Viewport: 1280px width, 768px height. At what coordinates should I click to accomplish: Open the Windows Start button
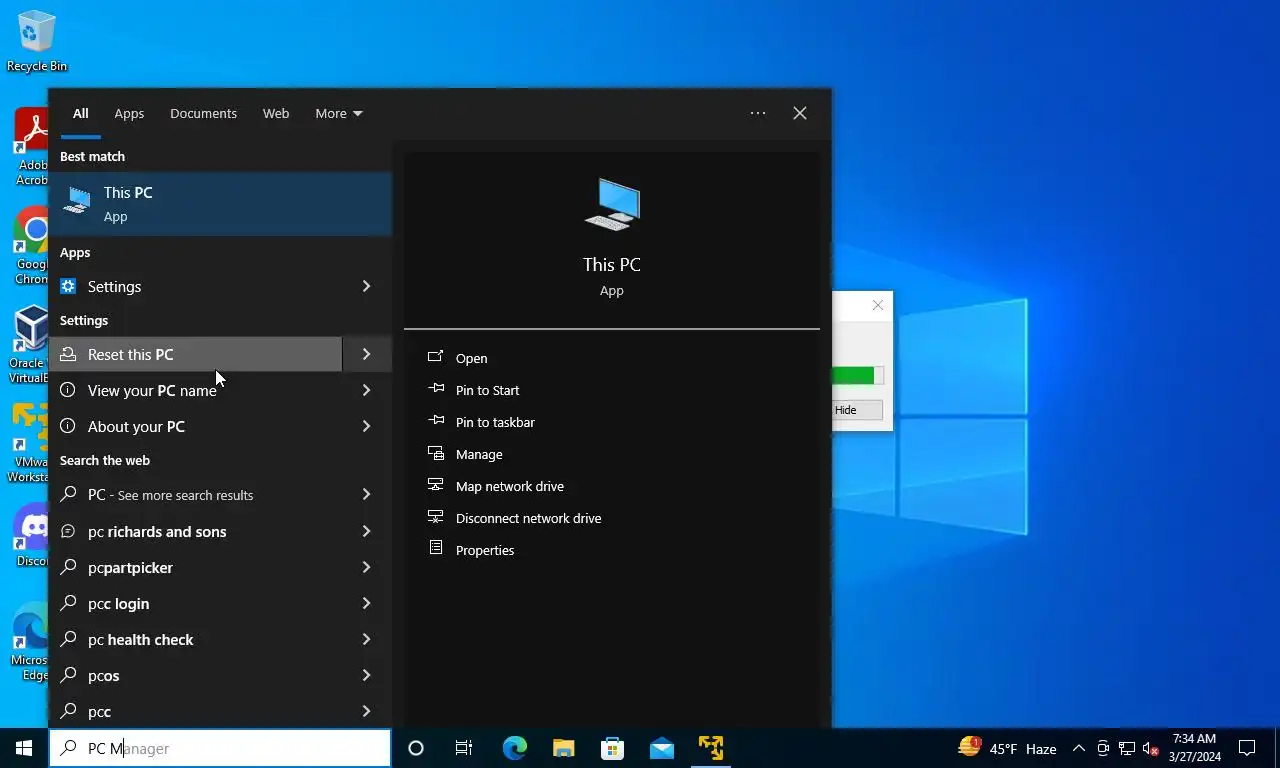(24, 748)
